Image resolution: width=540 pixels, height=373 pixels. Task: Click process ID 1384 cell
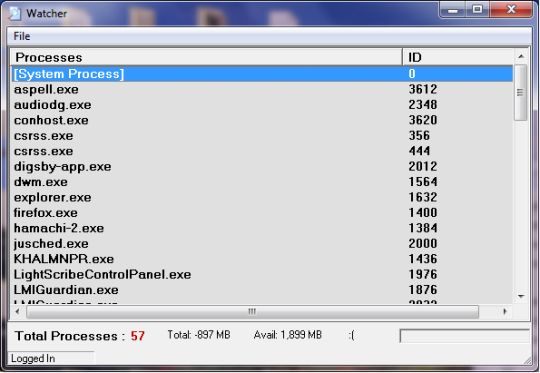point(423,228)
